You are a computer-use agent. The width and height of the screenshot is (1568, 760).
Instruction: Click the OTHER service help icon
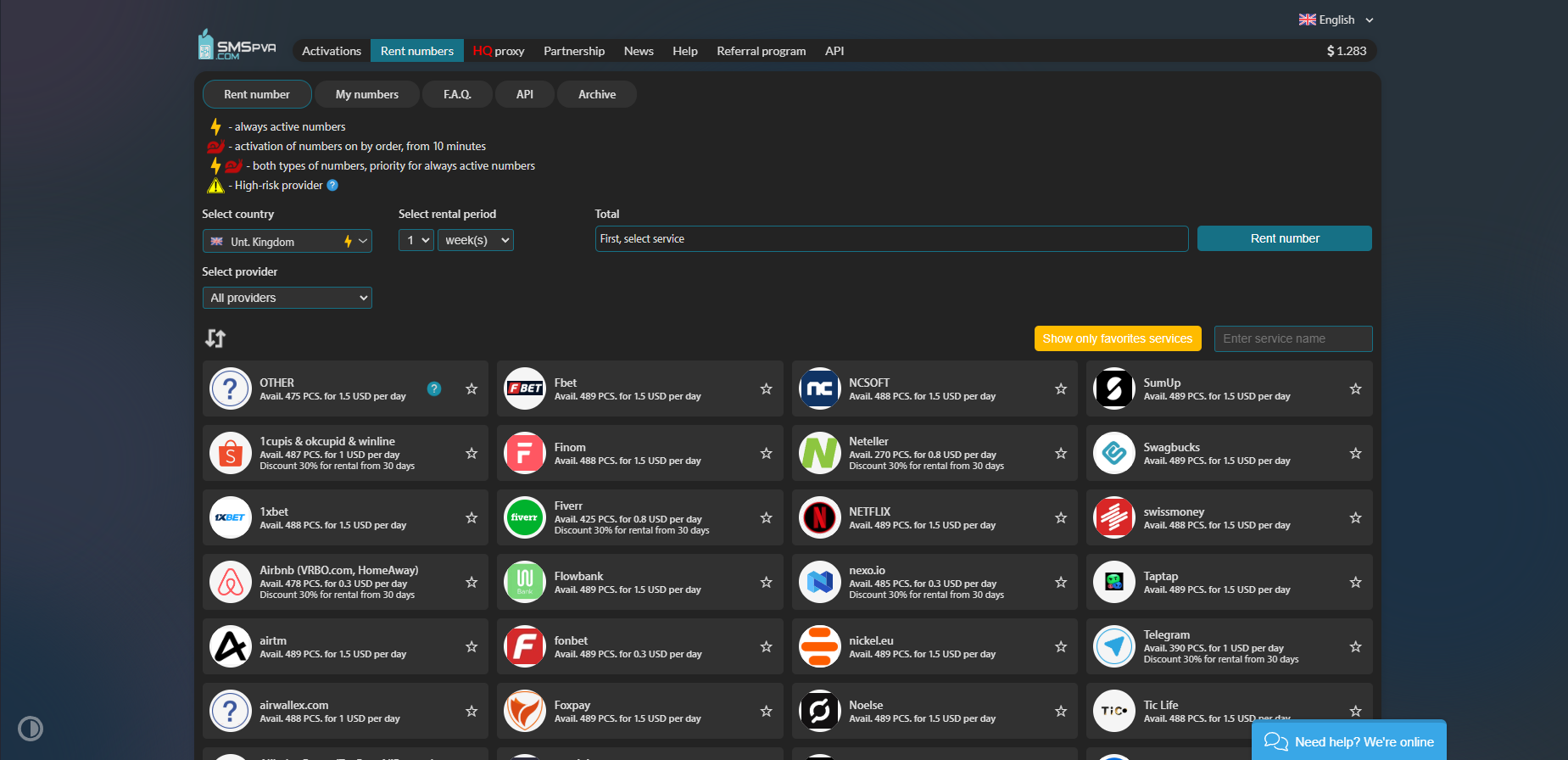coord(434,388)
